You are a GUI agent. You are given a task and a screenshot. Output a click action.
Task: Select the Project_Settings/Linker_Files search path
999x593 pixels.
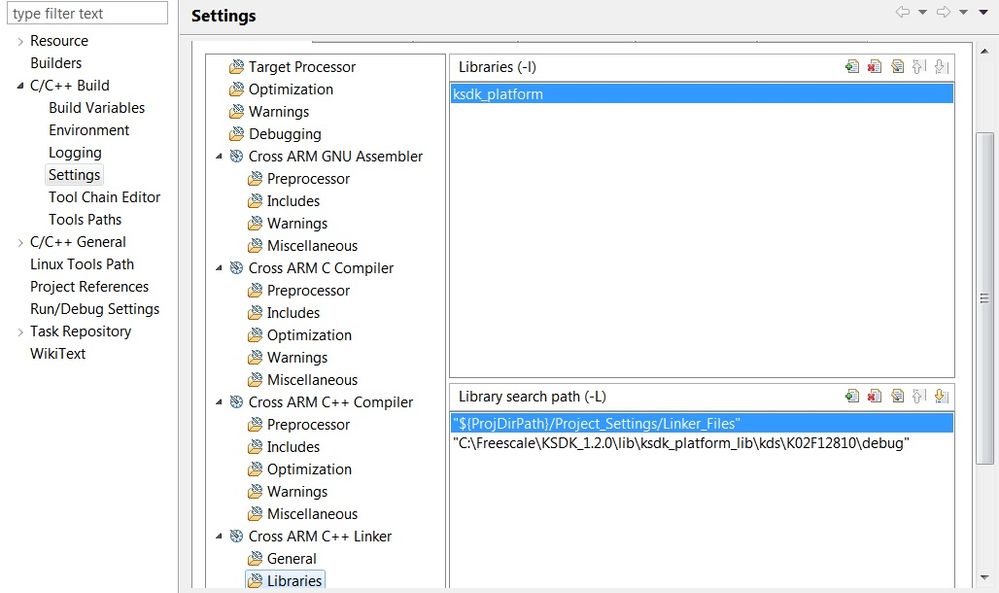tap(701, 424)
